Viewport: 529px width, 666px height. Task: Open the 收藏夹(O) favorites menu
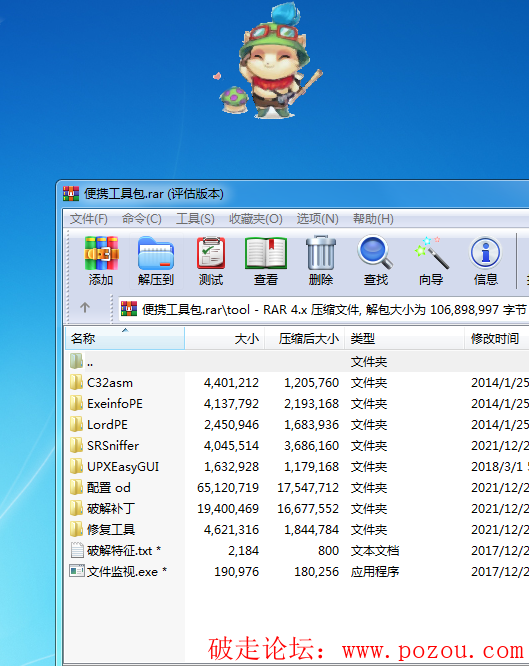(x=255, y=219)
